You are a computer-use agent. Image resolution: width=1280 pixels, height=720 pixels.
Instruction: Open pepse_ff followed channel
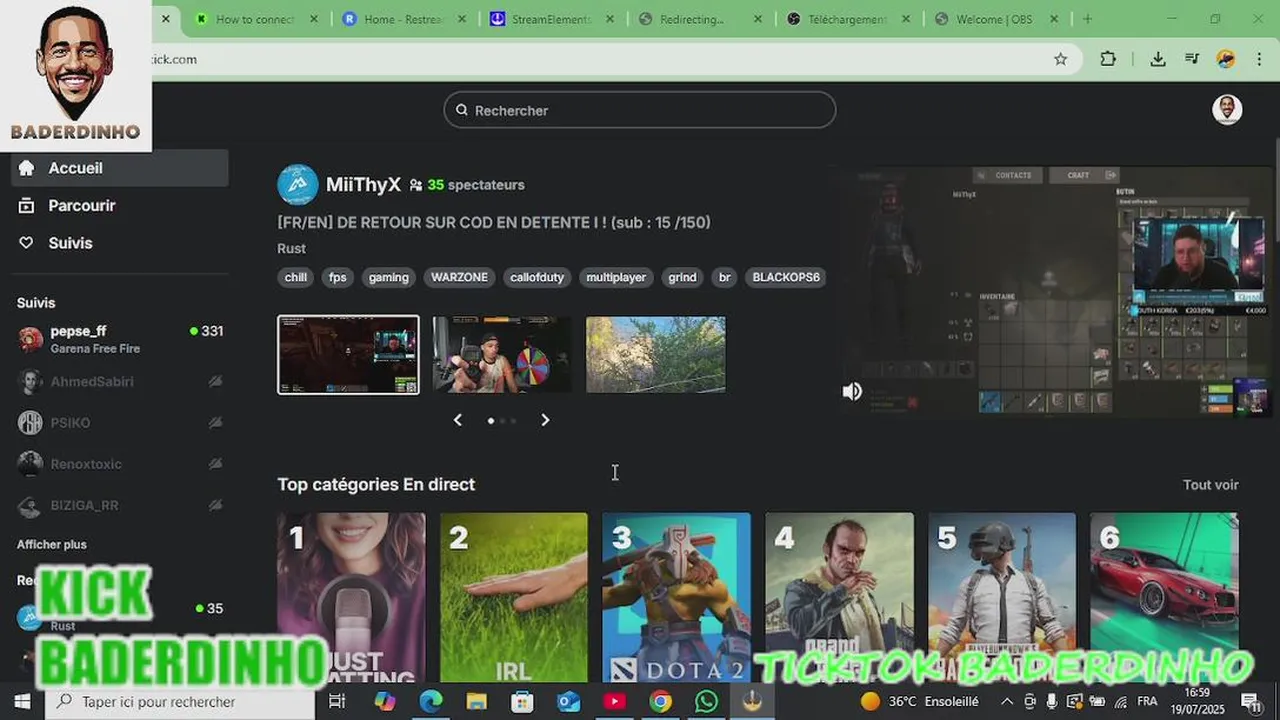(x=120, y=339)
